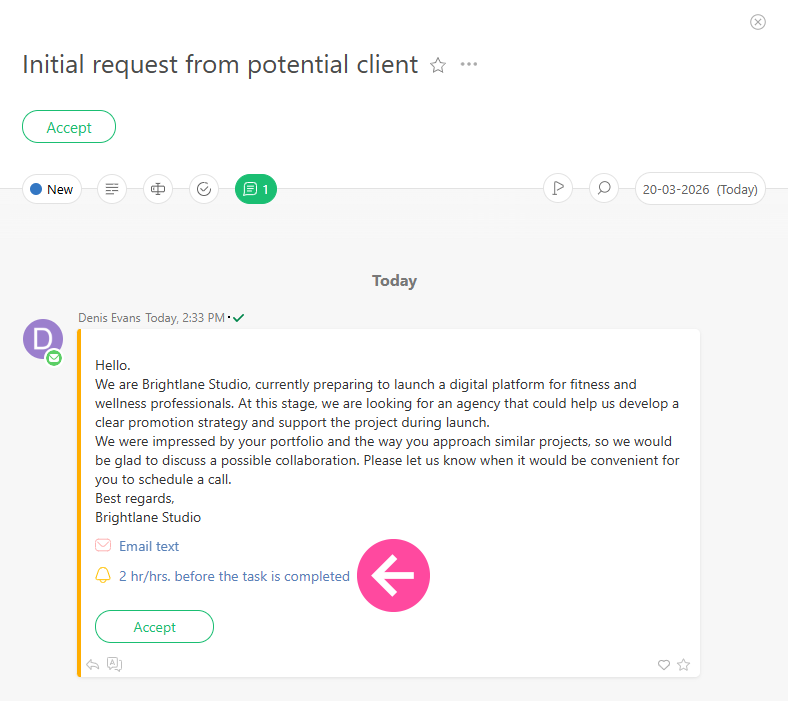Click the flag priority icon
Viewport: 788px width, 701px height.
tap(558, 188)
